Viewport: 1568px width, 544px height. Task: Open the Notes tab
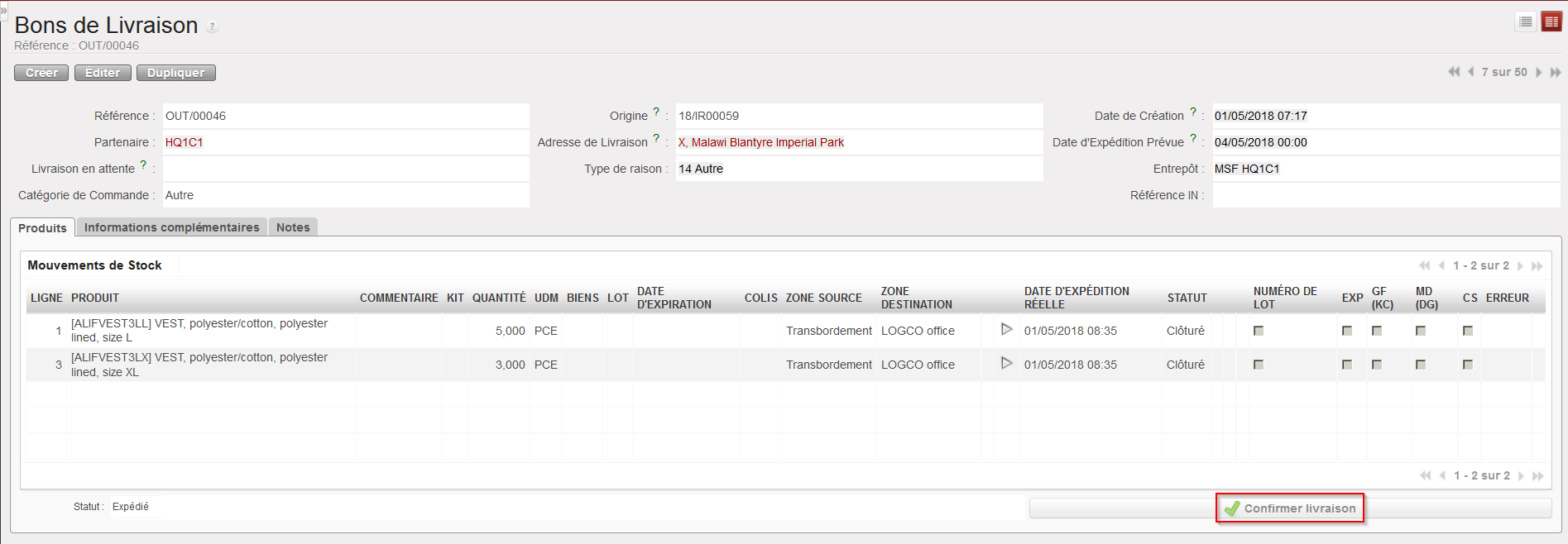[x=293, y=227]
